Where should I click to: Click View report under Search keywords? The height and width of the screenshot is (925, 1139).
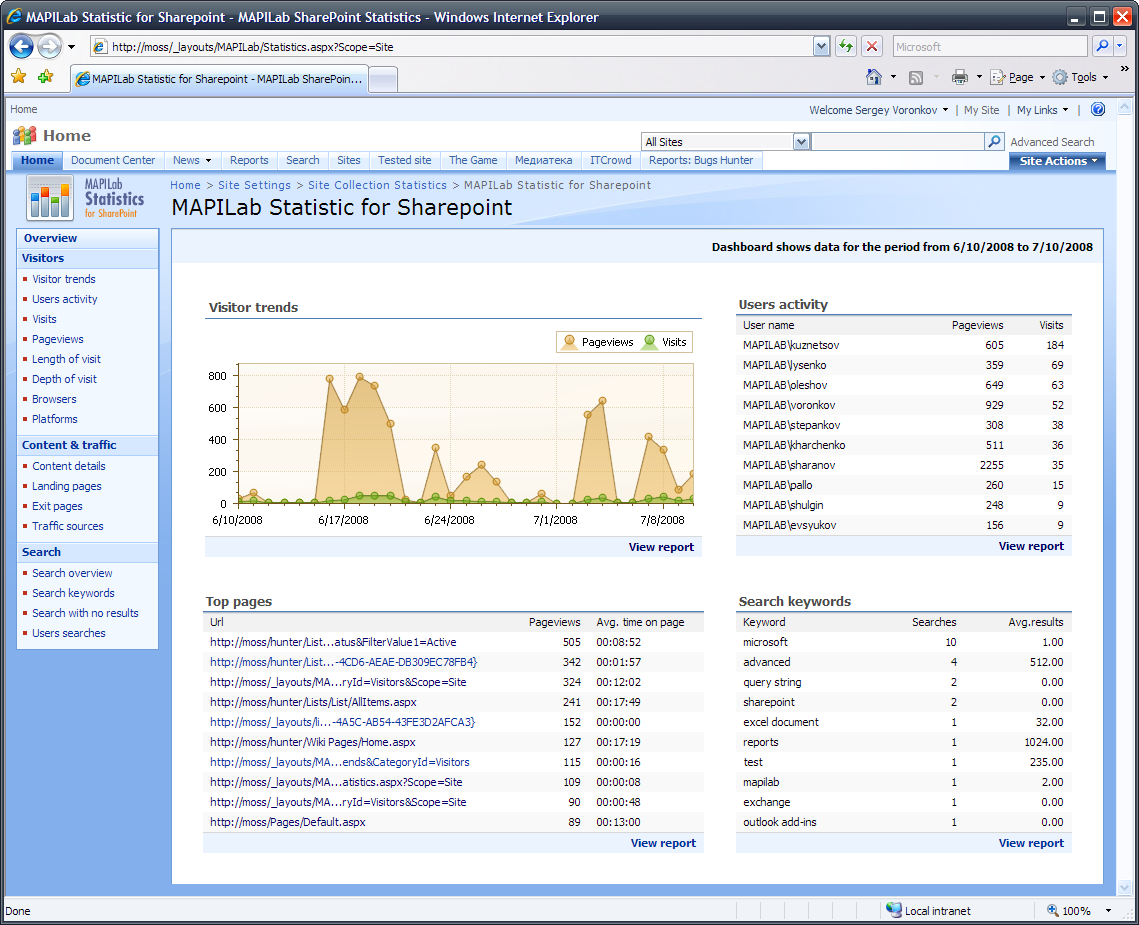point(1031,843)
